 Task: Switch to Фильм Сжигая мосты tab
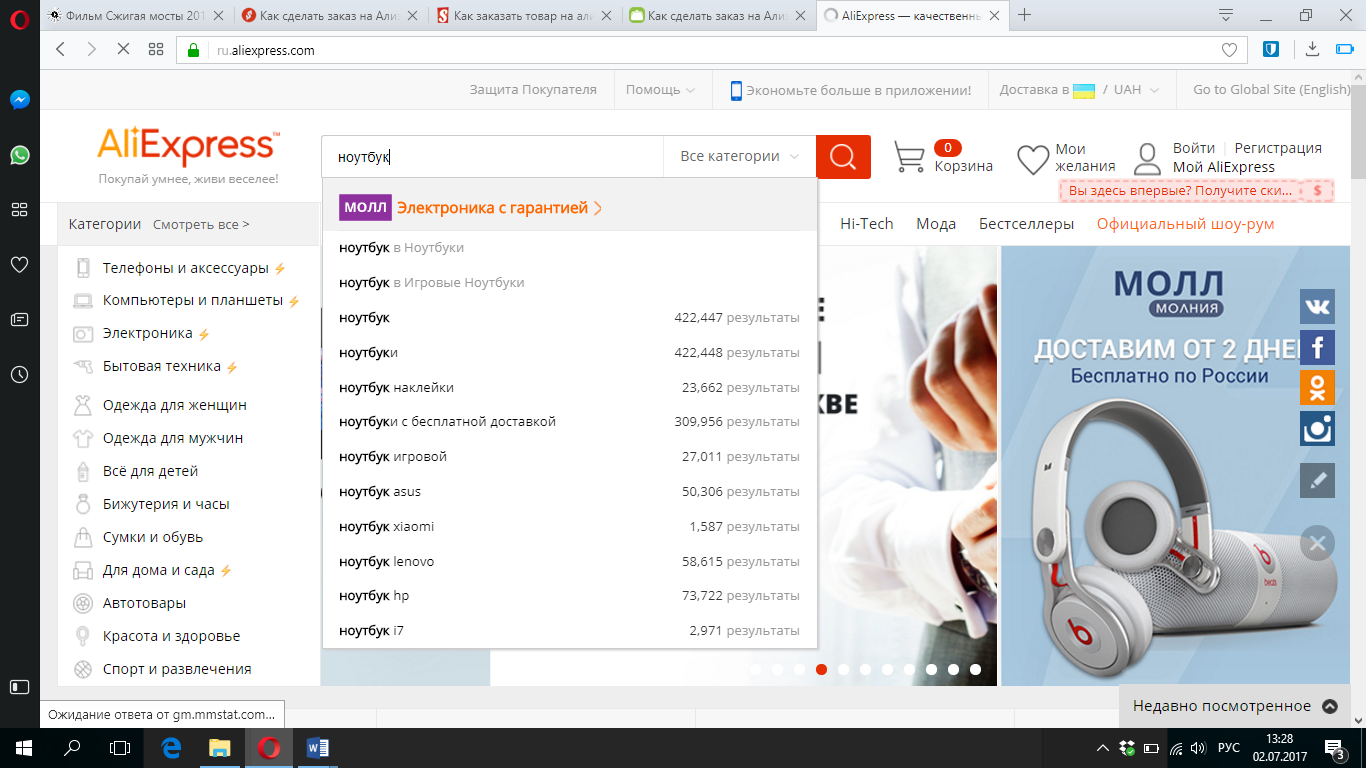(136, 16)
